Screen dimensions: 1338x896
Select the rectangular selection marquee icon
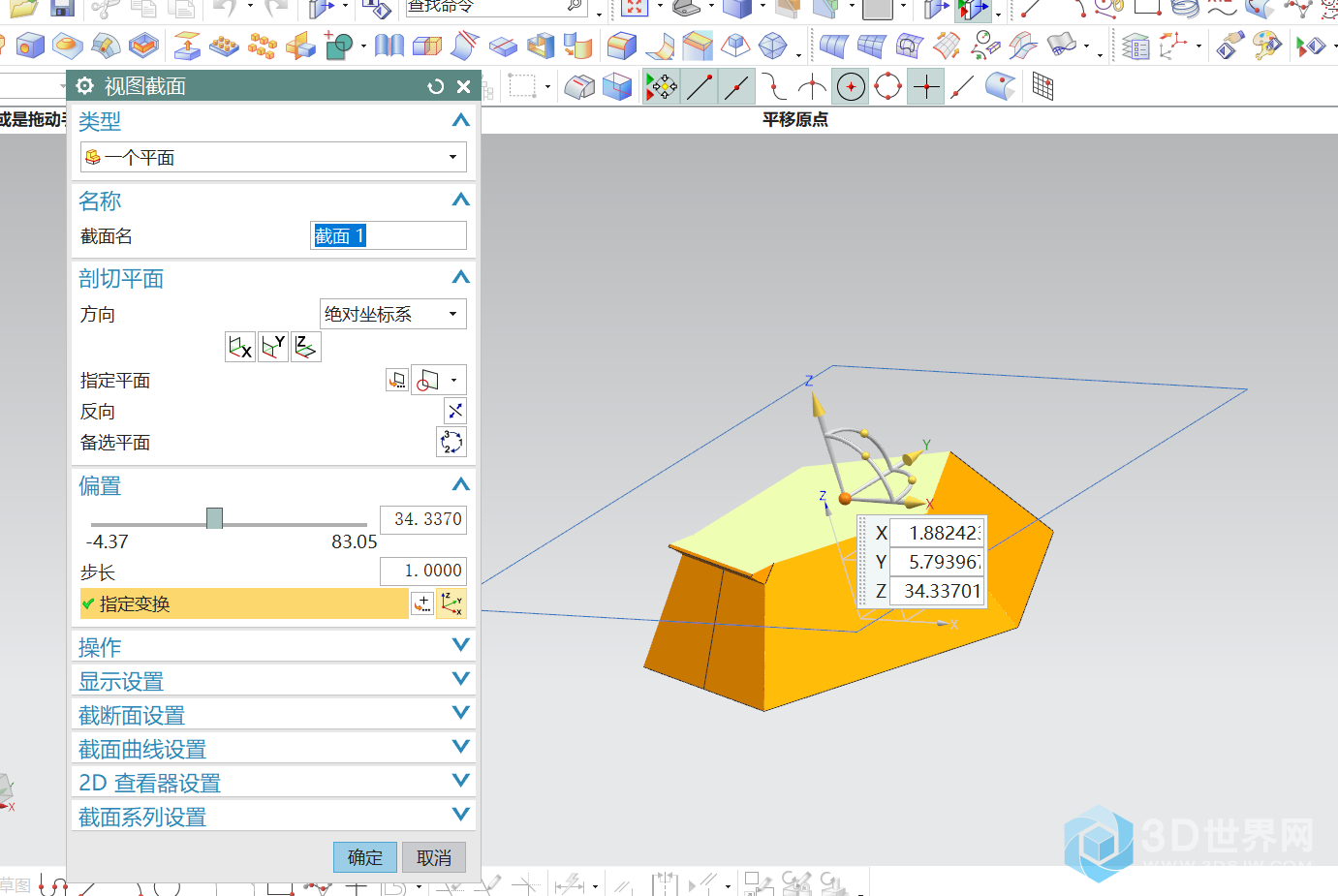523,87
